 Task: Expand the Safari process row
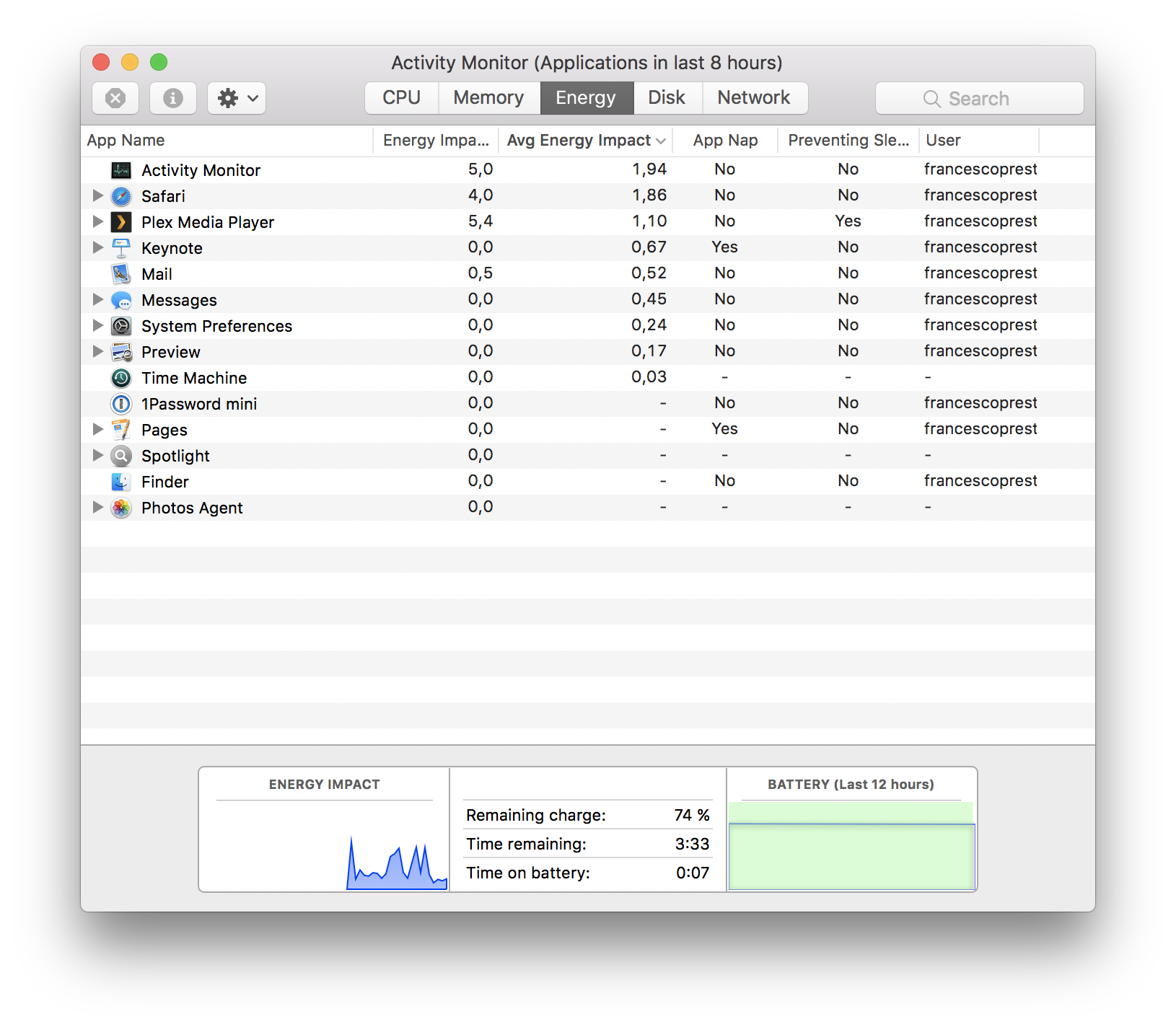click(x=97, y=195)
